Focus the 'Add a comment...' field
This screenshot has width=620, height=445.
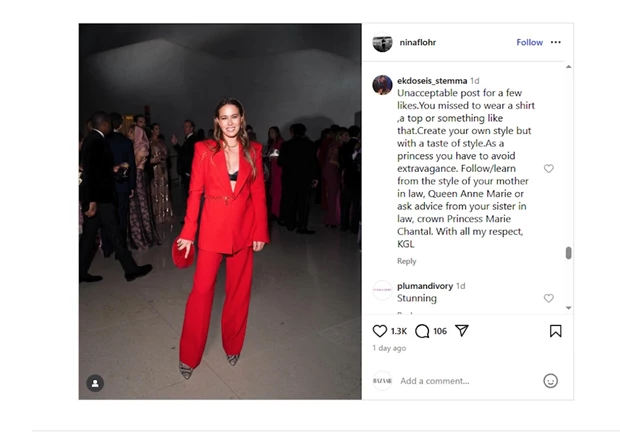467,381
